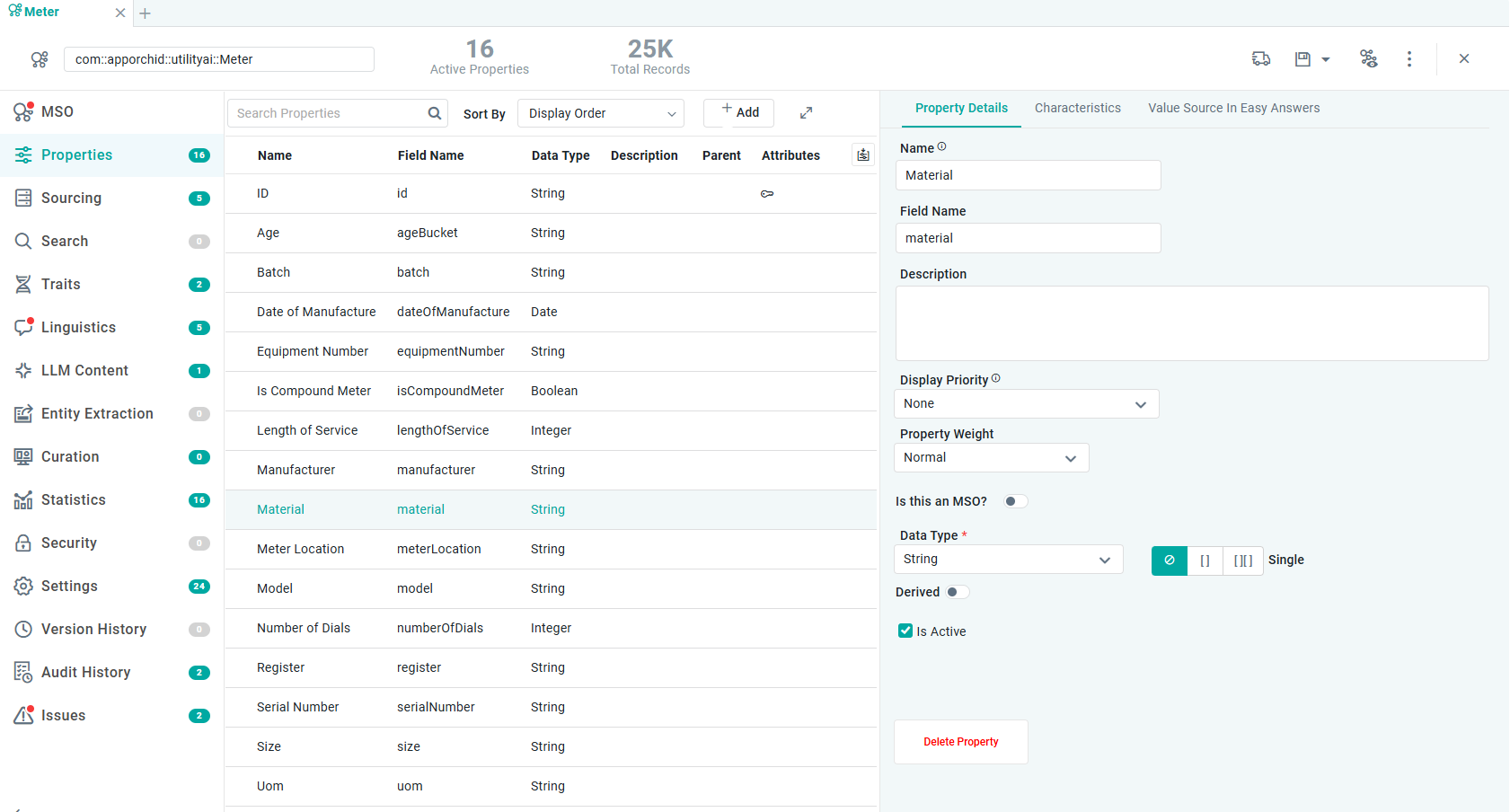Click the Delete Property button
This screenshot has width=1510, height=812.
(960, 742)
